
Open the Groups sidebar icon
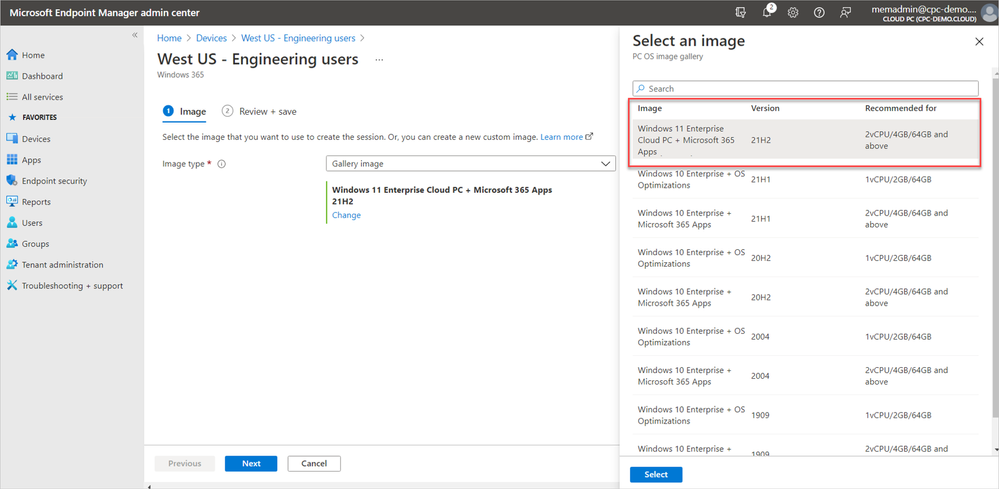click(x=11, y=244)
